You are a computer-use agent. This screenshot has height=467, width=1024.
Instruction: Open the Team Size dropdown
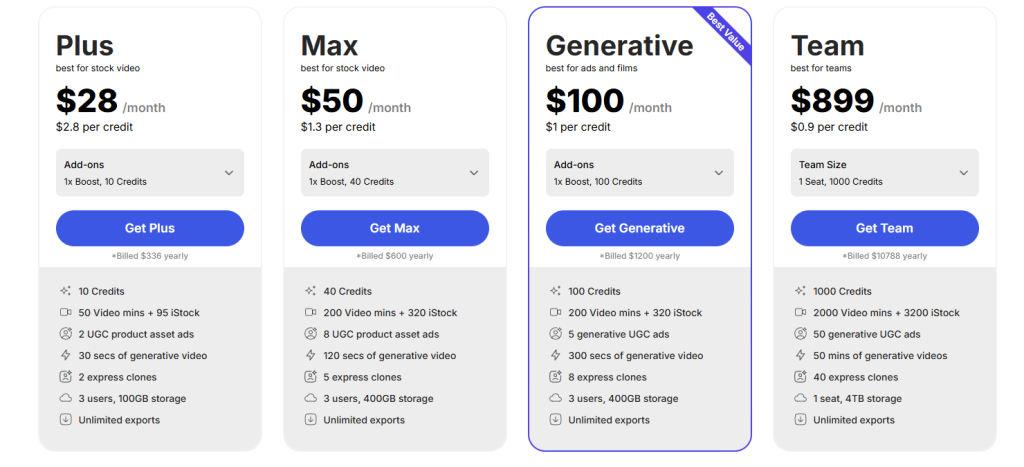pyautogui.click(x=885, y=172)
